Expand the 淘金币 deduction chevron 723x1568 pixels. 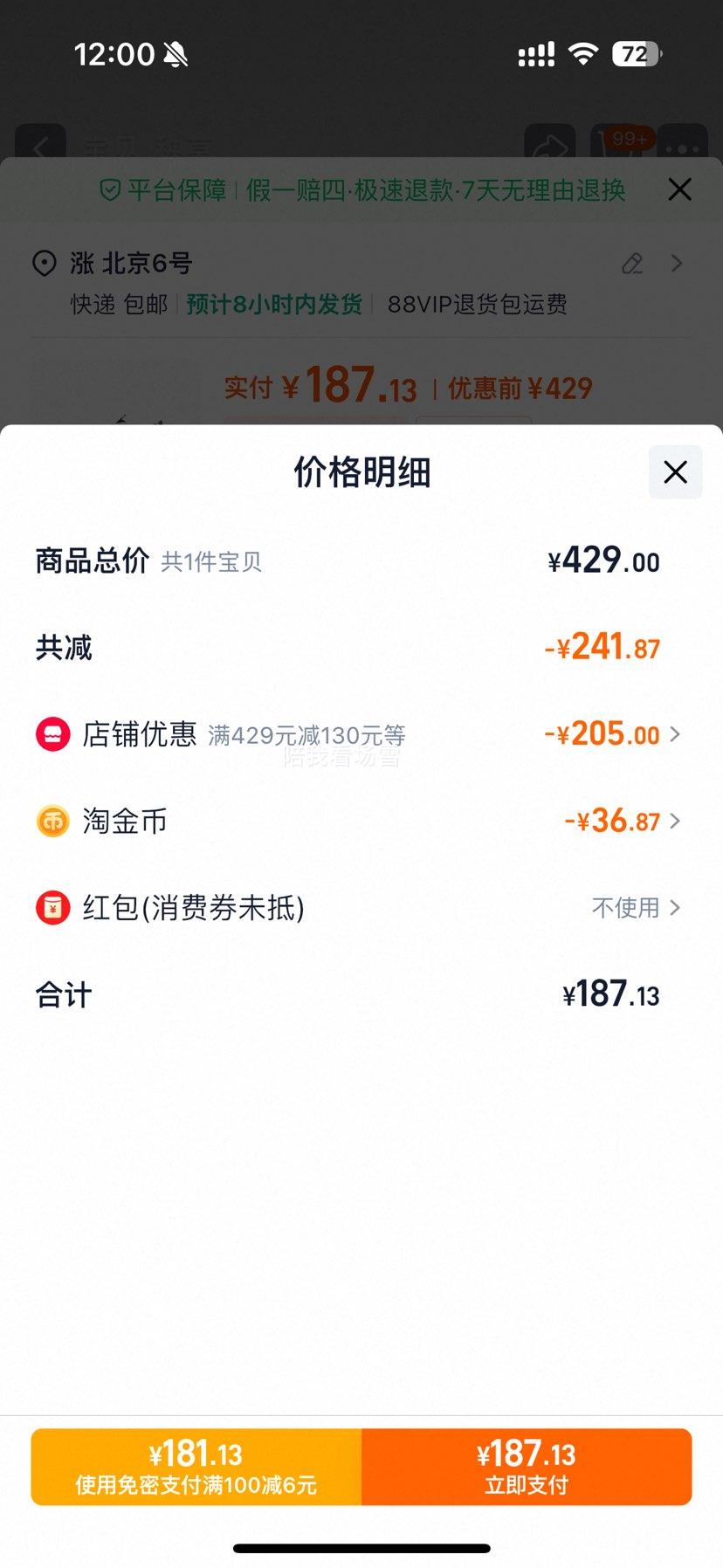[675, 821]
